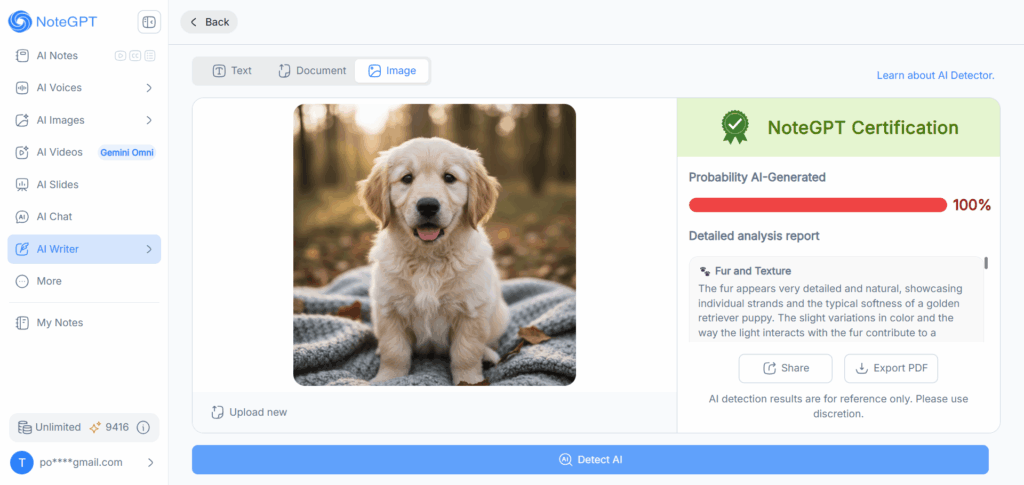This screenshot has height=485, width=1024.
Task: Click the Upload new file icon
Action: [x=217, y=412]
